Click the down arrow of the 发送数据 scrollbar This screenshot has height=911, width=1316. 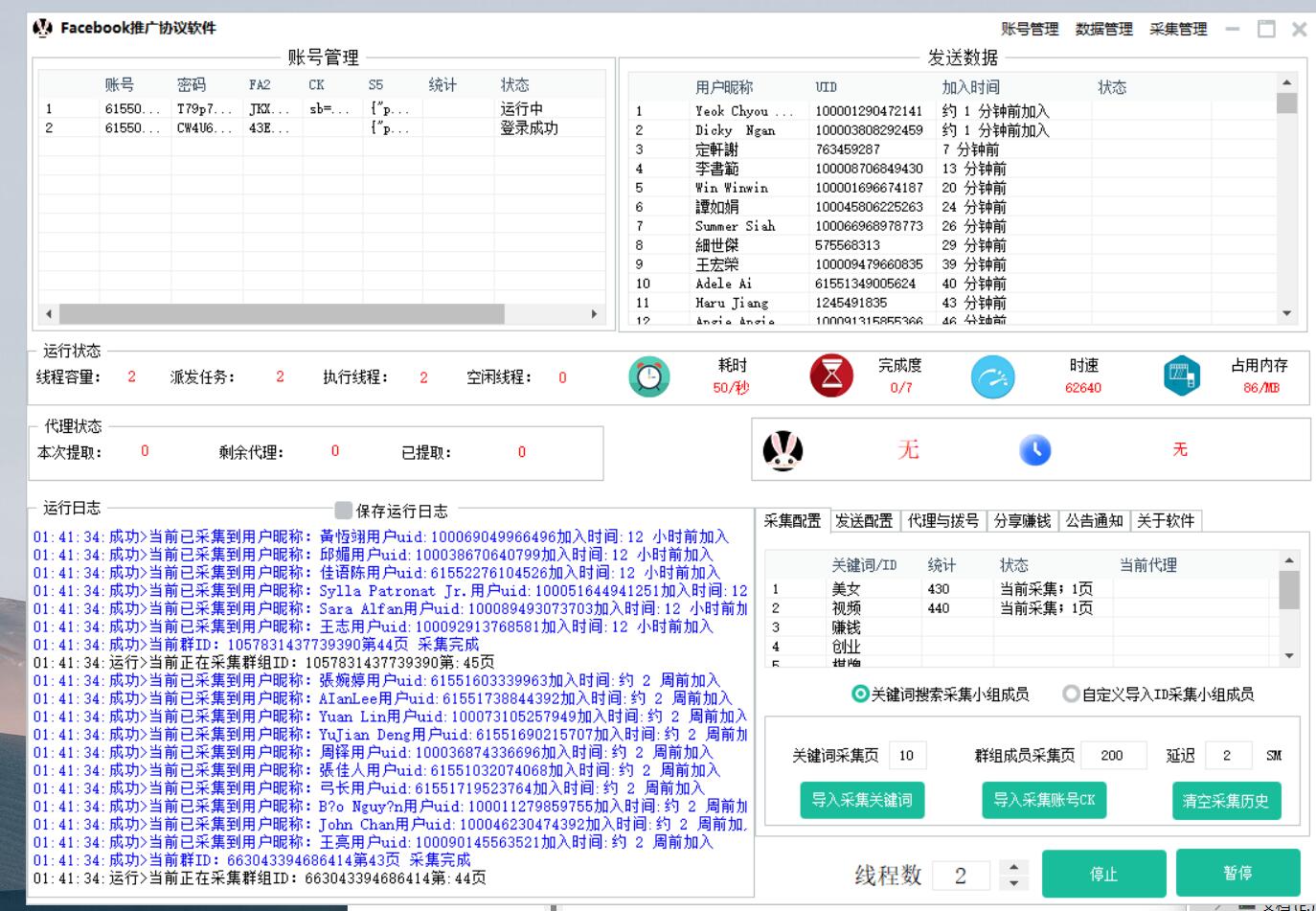pyautogui.click(x=1286, y=312)
